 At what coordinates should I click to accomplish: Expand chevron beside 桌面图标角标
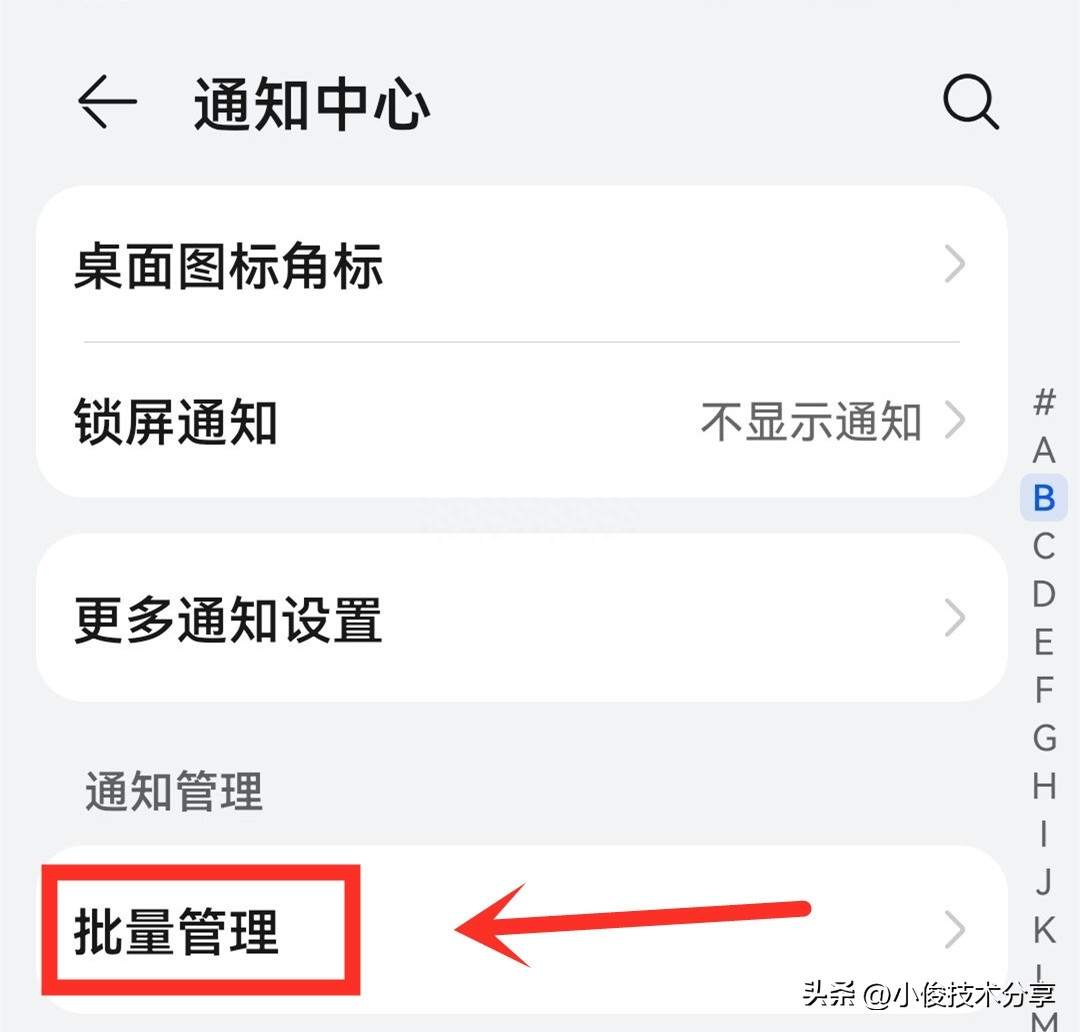point(955,265)
